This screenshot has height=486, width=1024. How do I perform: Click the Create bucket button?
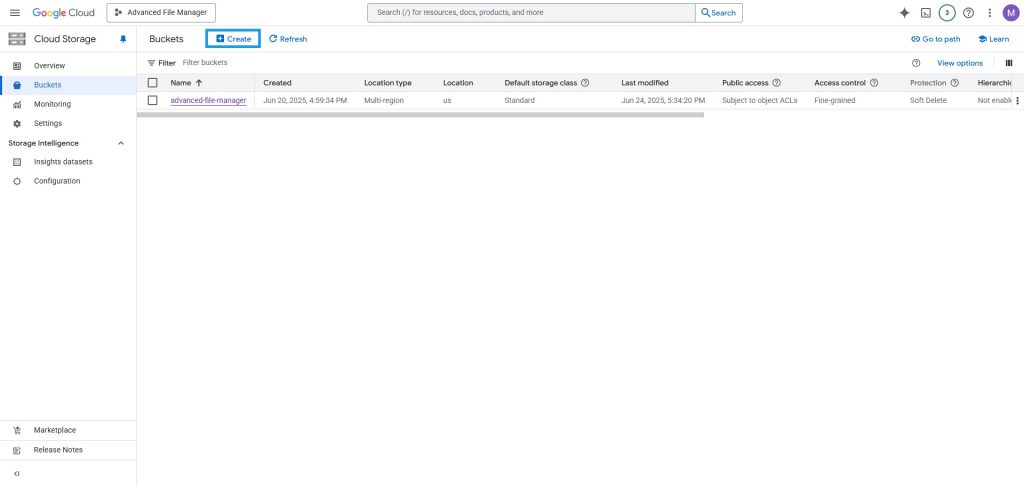233,39
